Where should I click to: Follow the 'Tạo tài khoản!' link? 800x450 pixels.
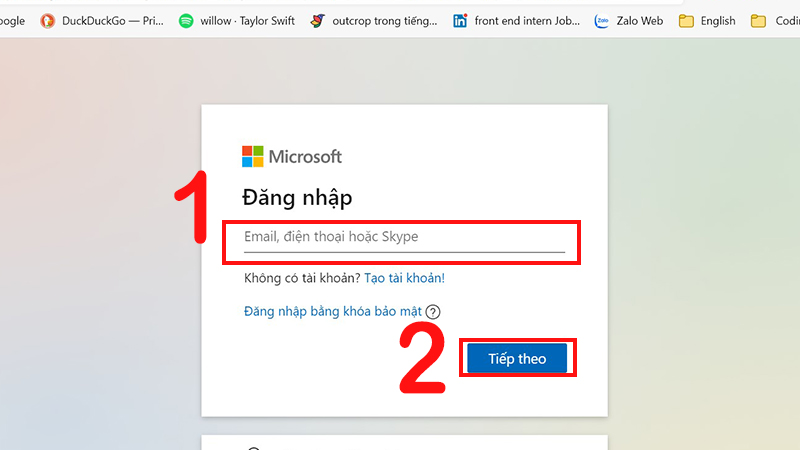[404, 278]
